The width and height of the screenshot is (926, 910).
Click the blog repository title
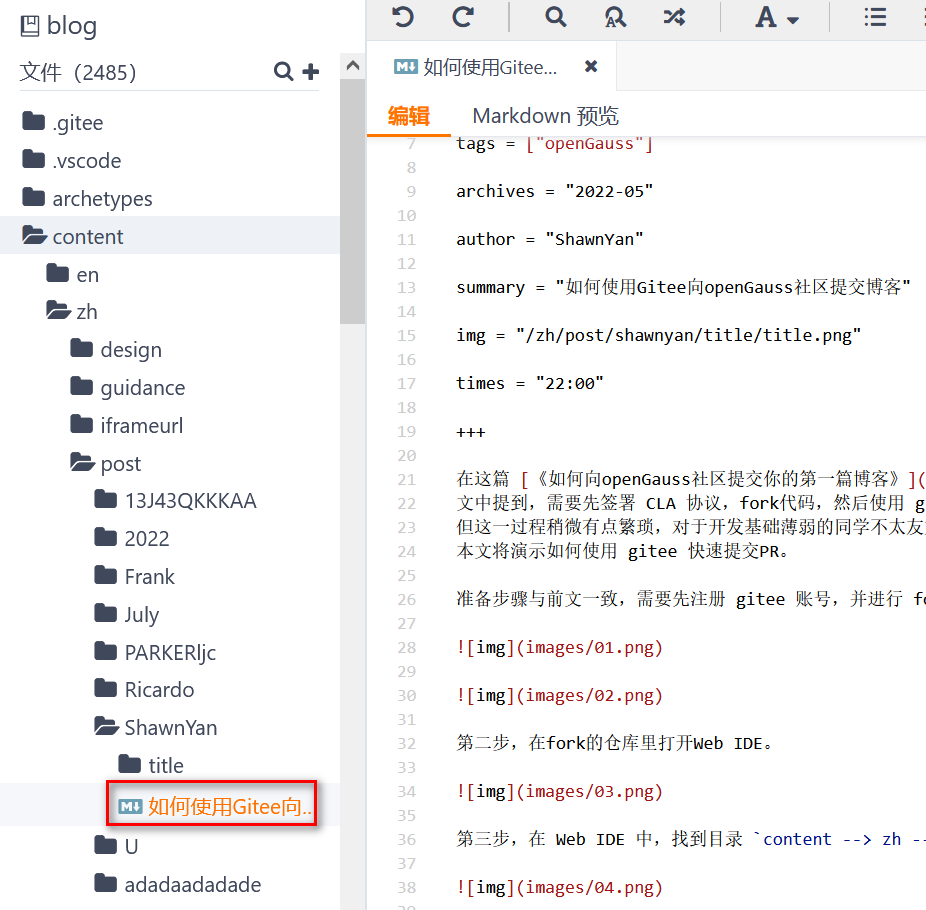click(71, 26)
